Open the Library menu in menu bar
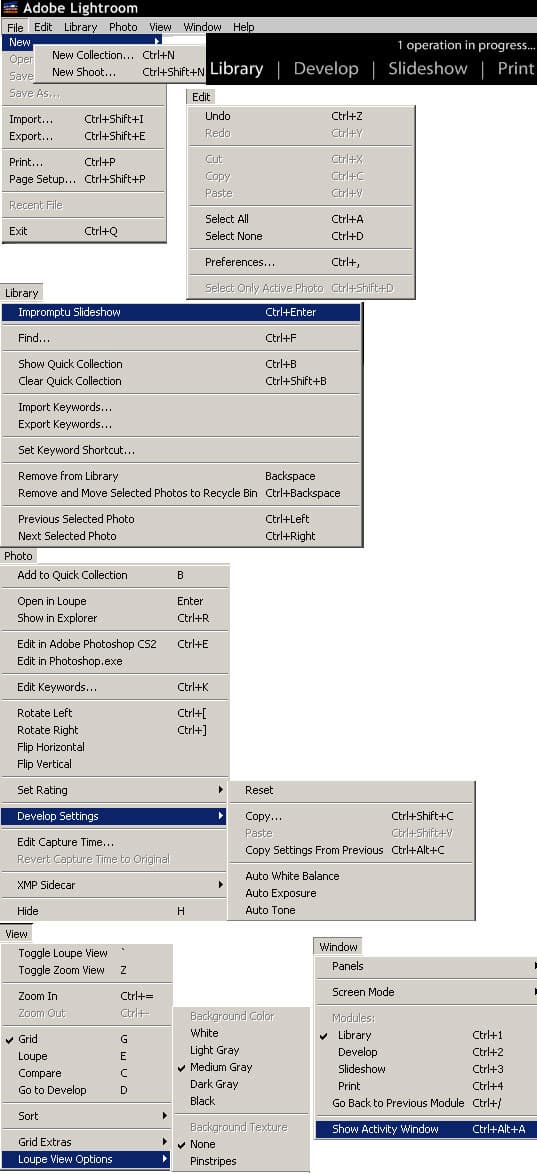The height and width of the screenshot is (1174, 537). click(x=80, y=27)
